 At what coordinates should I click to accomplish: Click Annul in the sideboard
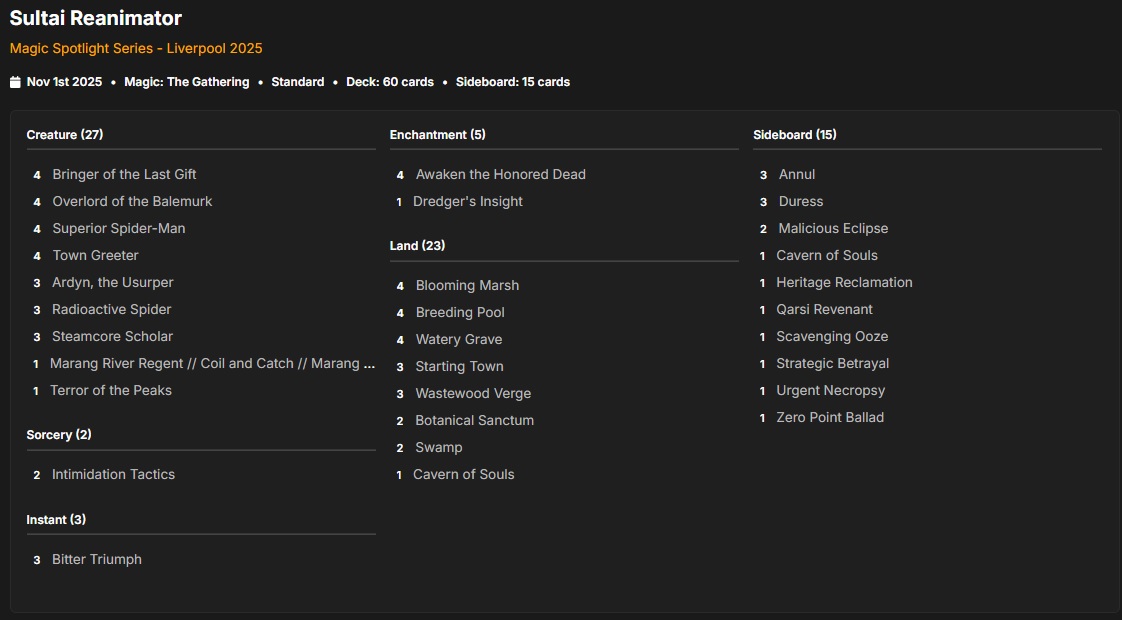point(796,174)
